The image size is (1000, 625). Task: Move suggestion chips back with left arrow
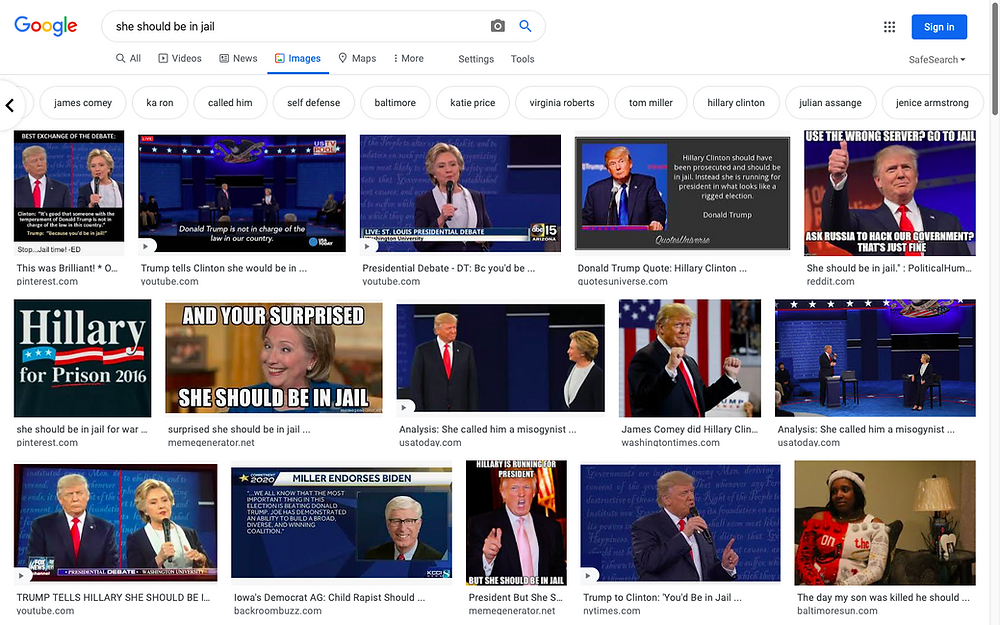10,105
